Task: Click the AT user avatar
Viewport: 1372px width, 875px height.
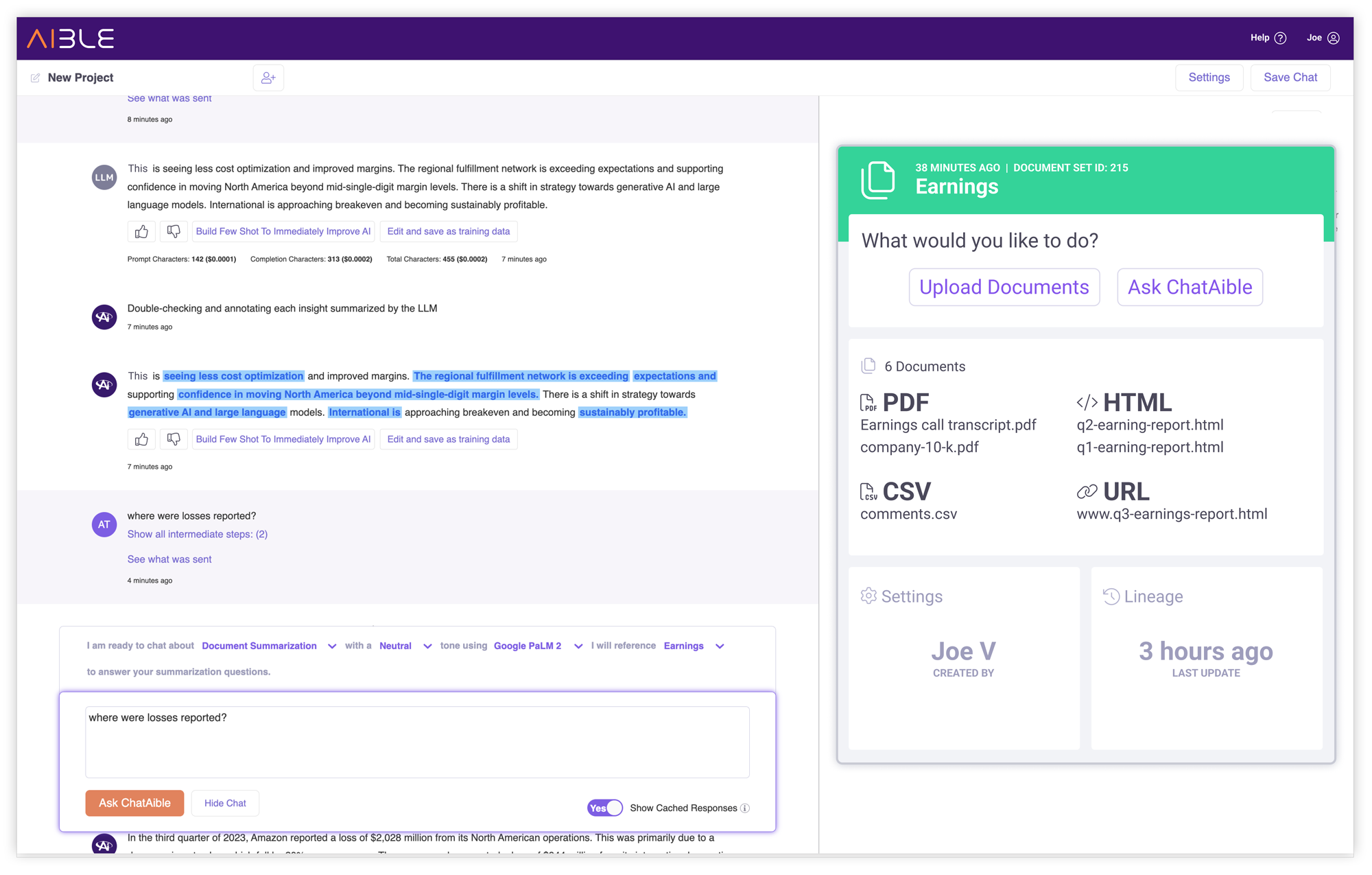Action: coord(104,524)
